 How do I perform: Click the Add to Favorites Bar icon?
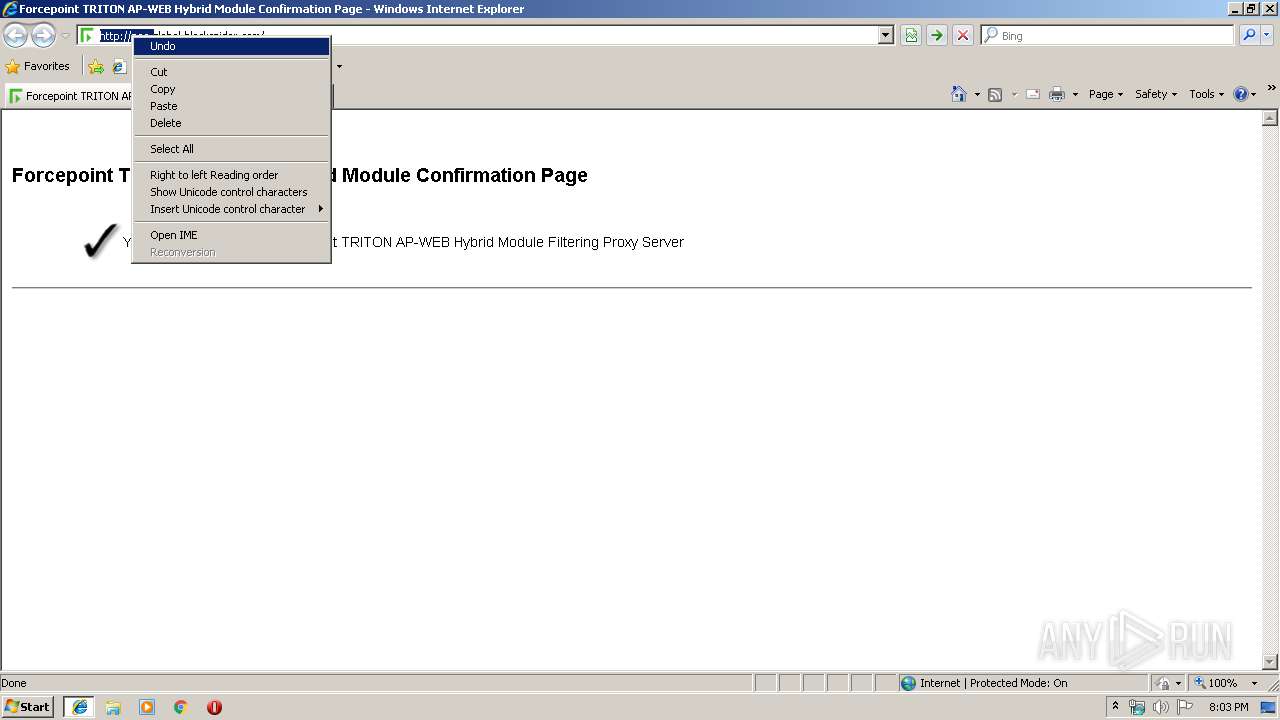point(96,67)
